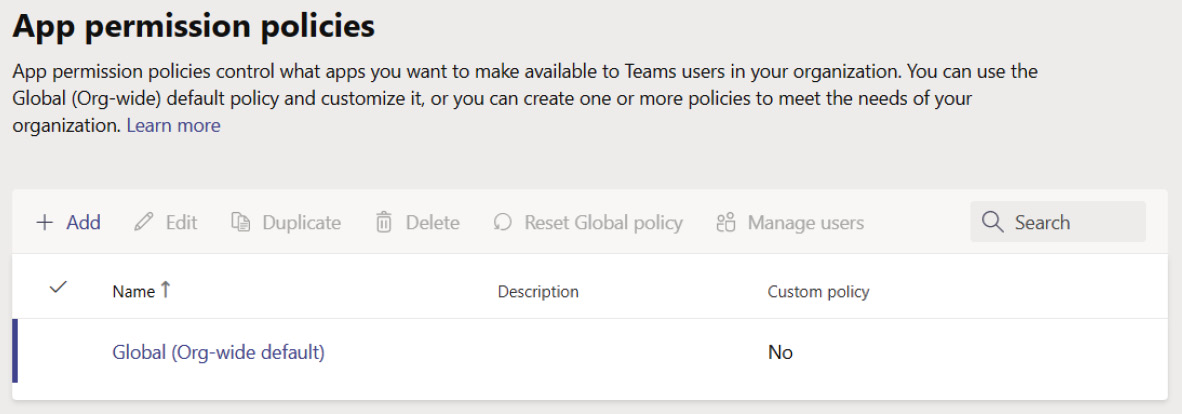Toggle the select-all checkmark in table header
The width and height of the screenshot is (1182, 414).
tap(58, 288)
